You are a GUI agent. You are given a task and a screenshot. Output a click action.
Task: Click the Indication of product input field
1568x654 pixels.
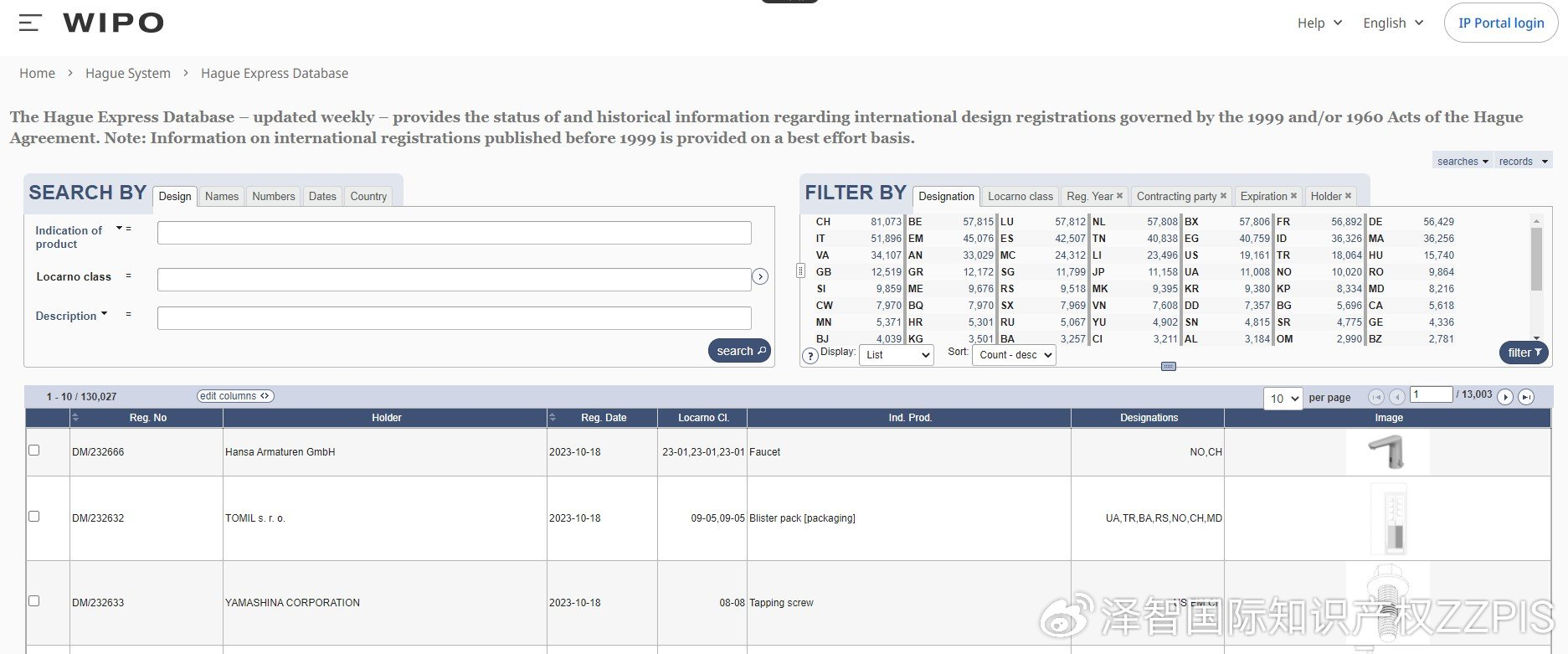click(454, 233)
